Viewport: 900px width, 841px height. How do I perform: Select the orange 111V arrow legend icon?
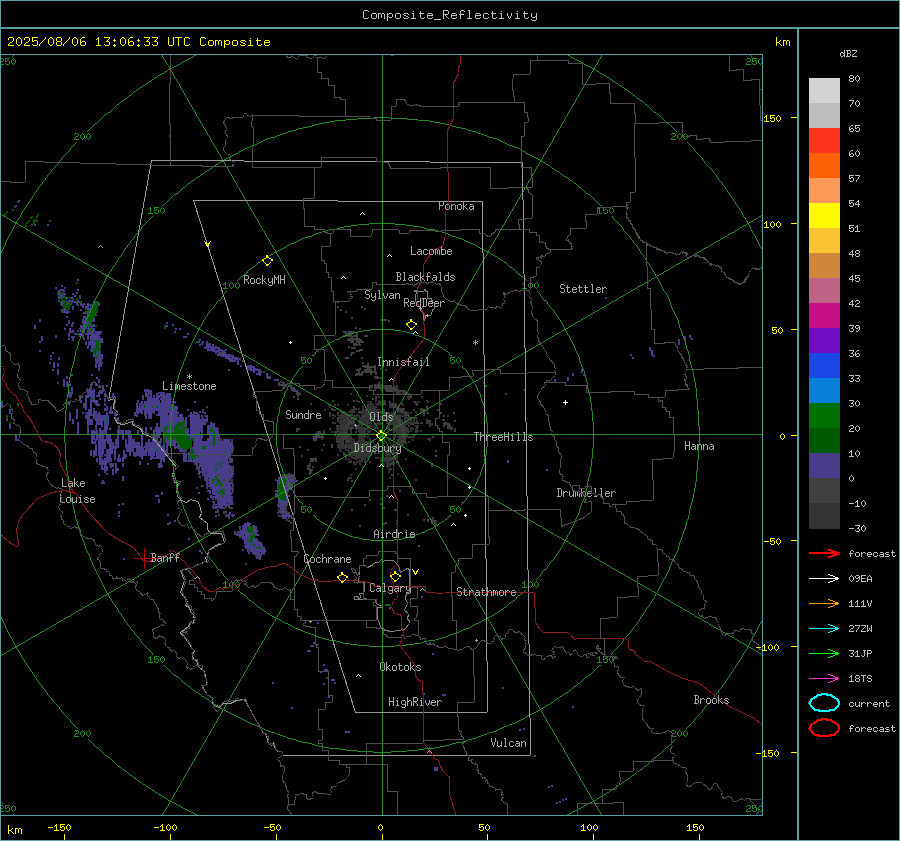click(x=824, y=603)
